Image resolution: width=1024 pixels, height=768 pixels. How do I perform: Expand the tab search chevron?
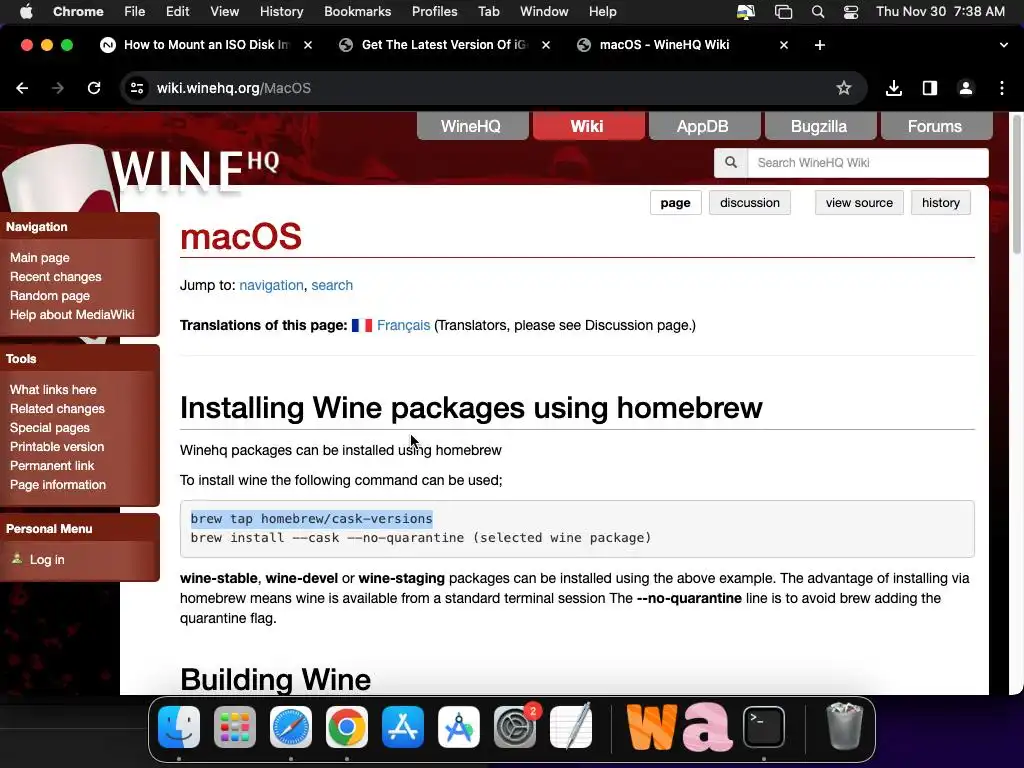1004,45
